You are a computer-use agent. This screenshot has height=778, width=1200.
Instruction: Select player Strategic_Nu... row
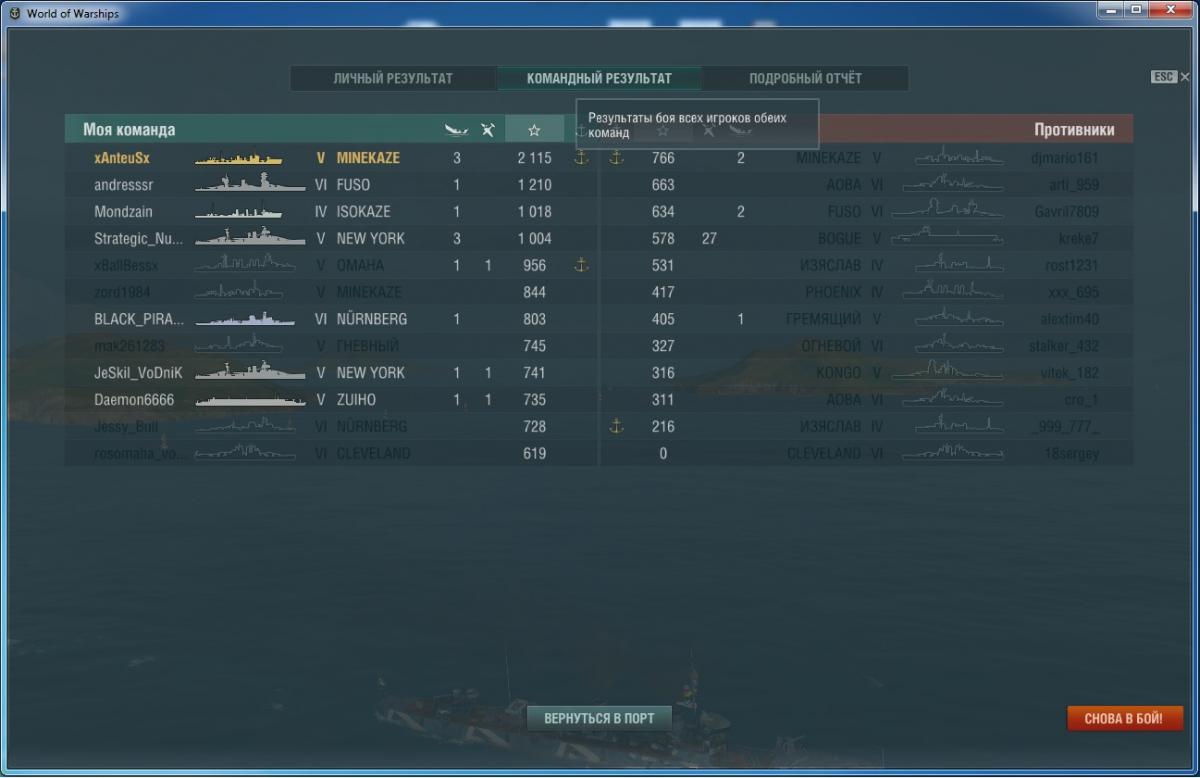point(331,238)
